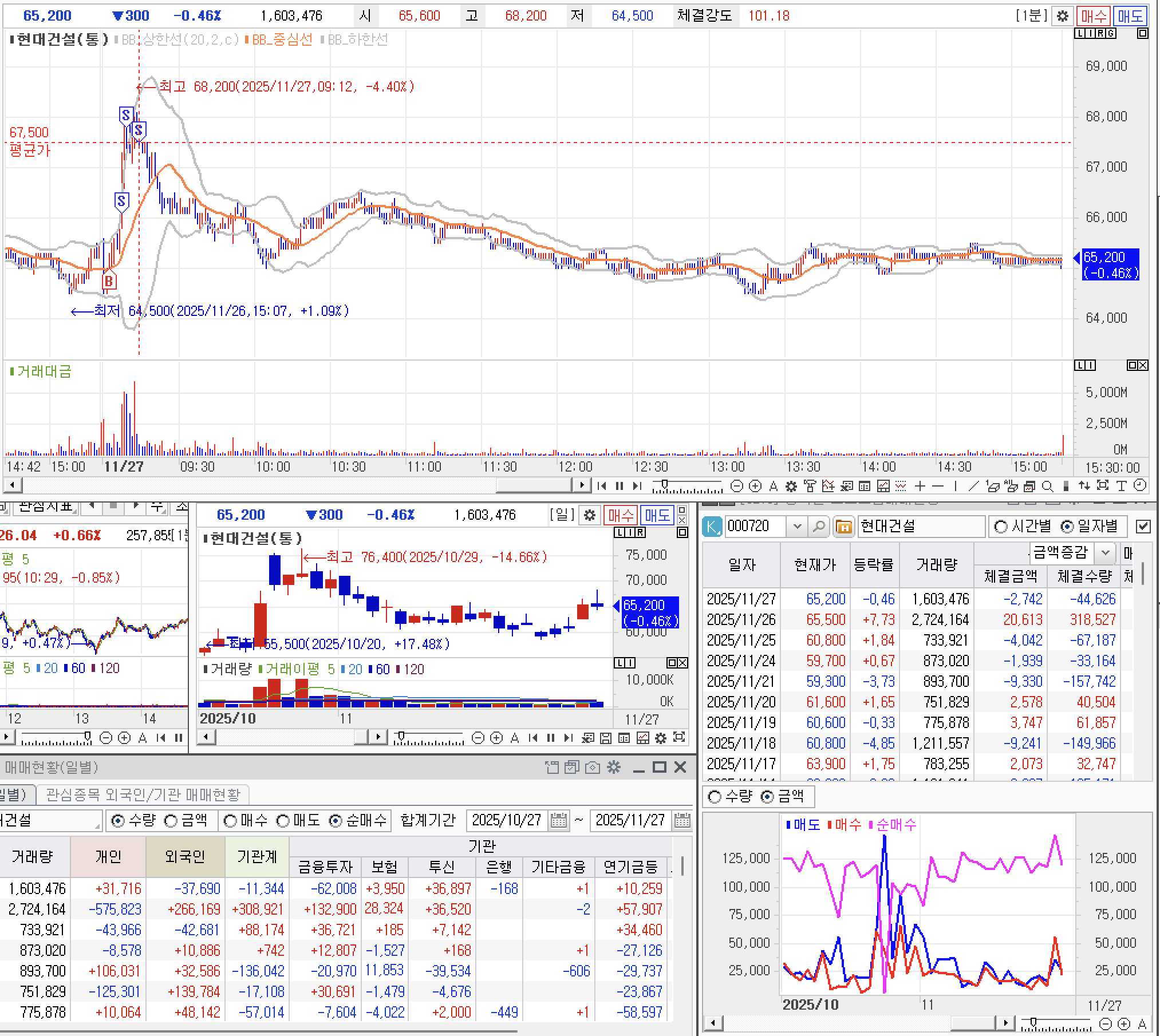Click the blue 매도 button on the minute chart
1160x1036 pixels.
tap(1130, 15)
